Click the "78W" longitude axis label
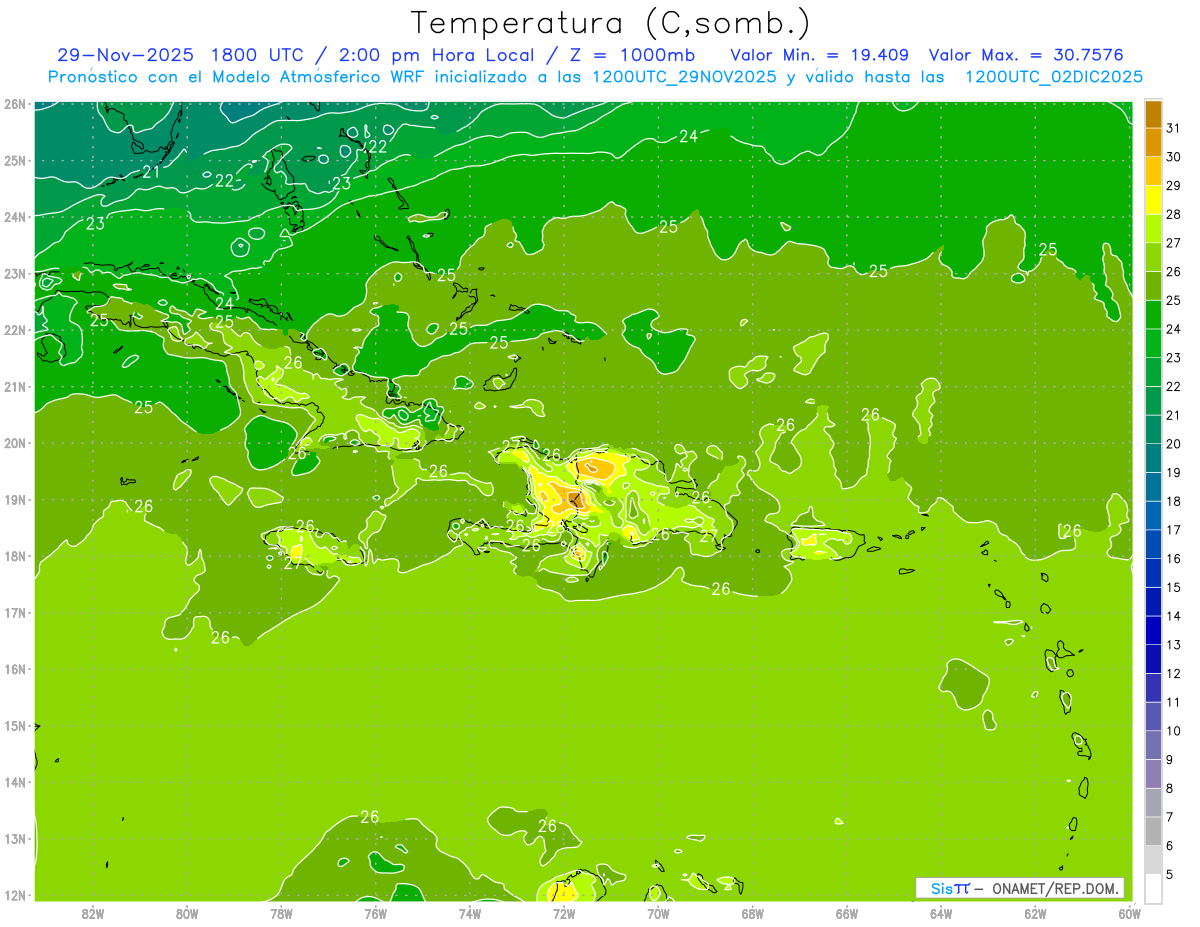The image size is (1200, 927). coord(281,913)
